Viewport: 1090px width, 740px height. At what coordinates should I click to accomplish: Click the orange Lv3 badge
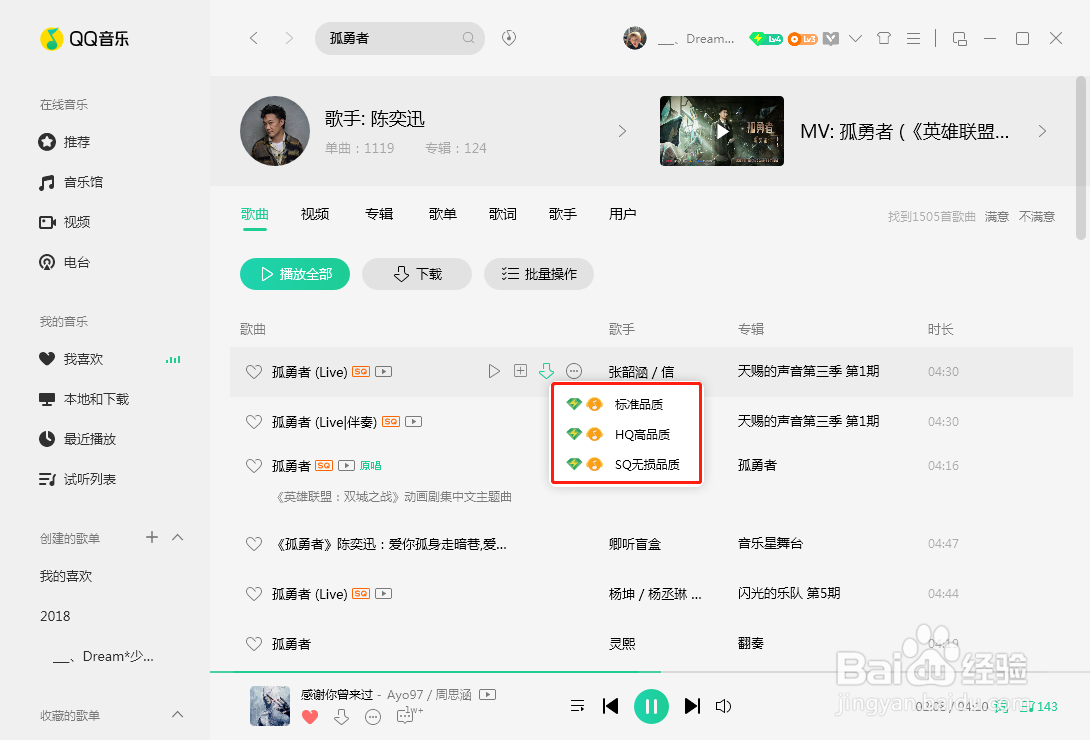pyautogui.click(x=803, y=39)
